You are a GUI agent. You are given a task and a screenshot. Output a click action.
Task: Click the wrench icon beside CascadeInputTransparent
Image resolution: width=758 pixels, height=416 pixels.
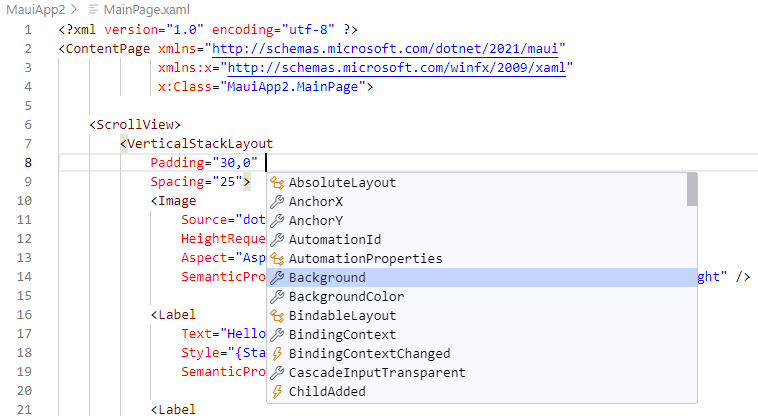(277, 373)
